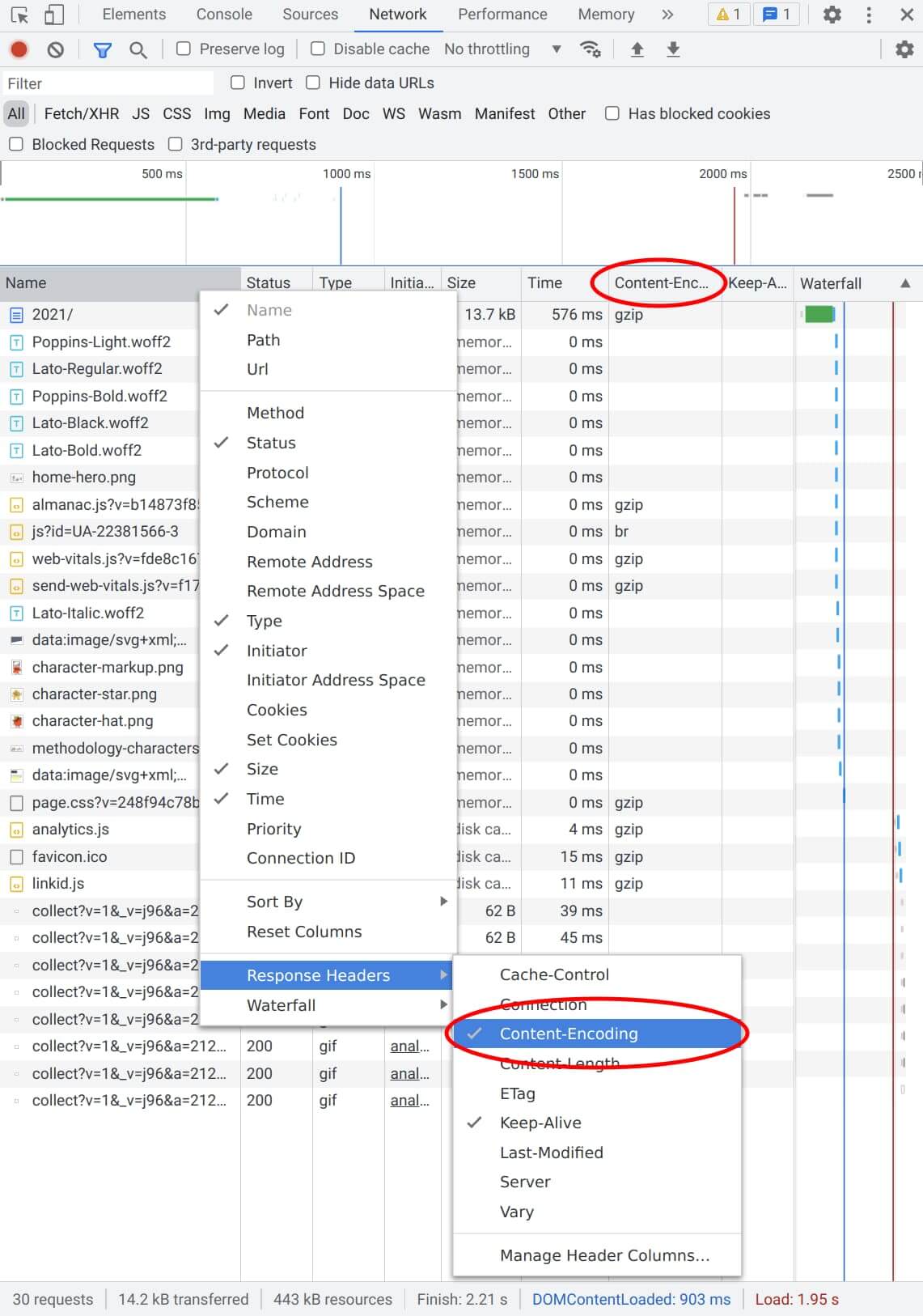Check the Disable cache option

click(x=318, y=49)
